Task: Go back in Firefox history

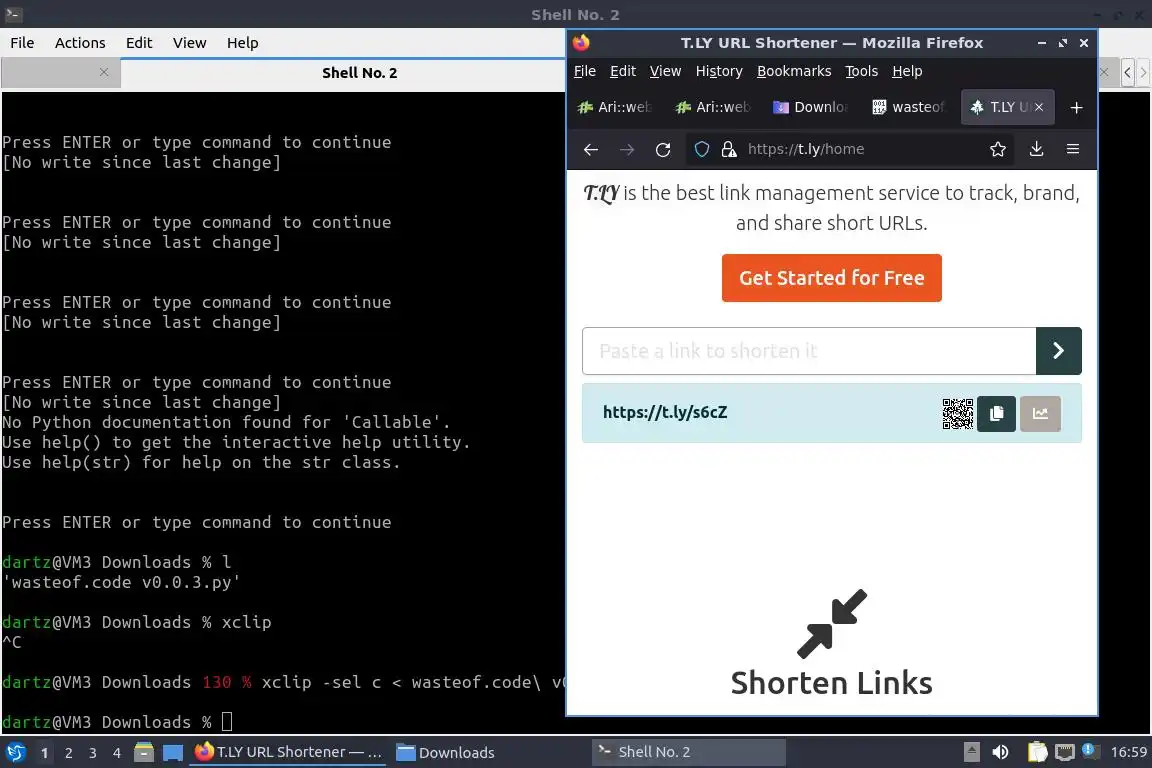Action: (591, 149)
